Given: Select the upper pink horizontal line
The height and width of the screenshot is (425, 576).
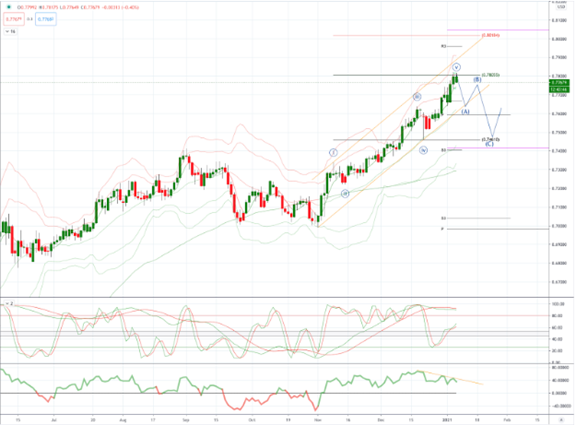Looking at the screenshot, I should [498, 30].
